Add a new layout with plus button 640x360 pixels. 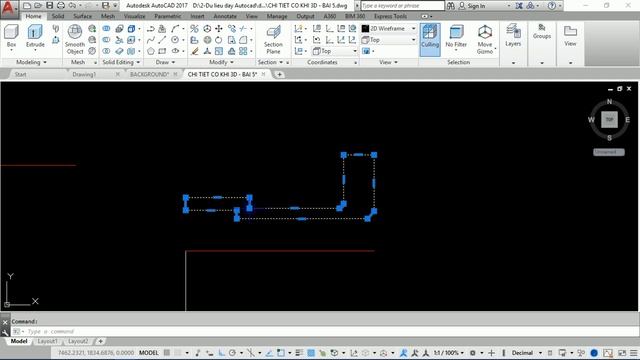(x=100, y=341)
